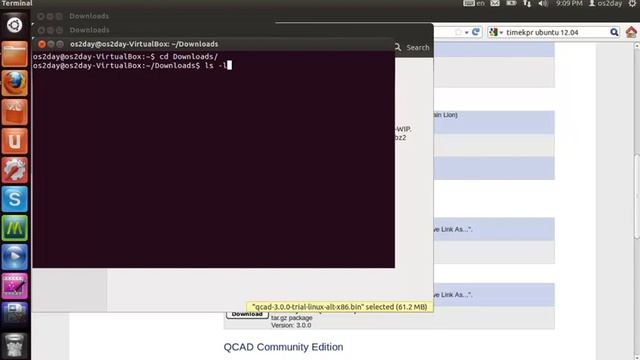Open the Files manager from the launcher

click(x=14, y=54)
